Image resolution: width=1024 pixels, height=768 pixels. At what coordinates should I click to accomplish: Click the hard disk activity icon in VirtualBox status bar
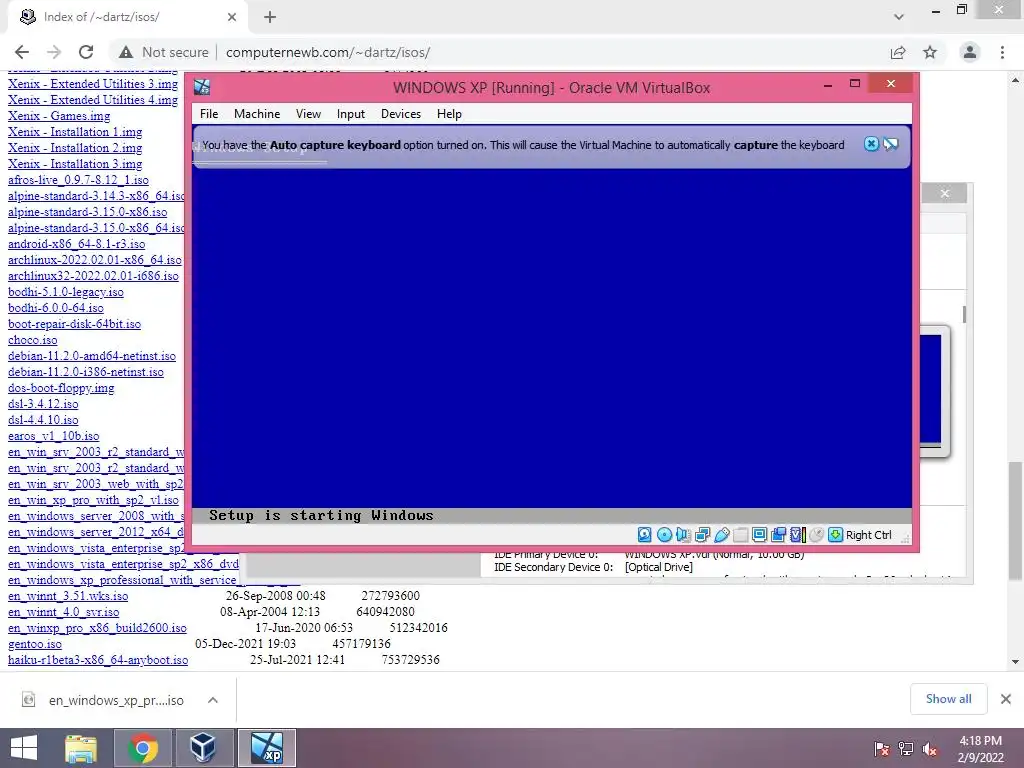pos(644,535)
